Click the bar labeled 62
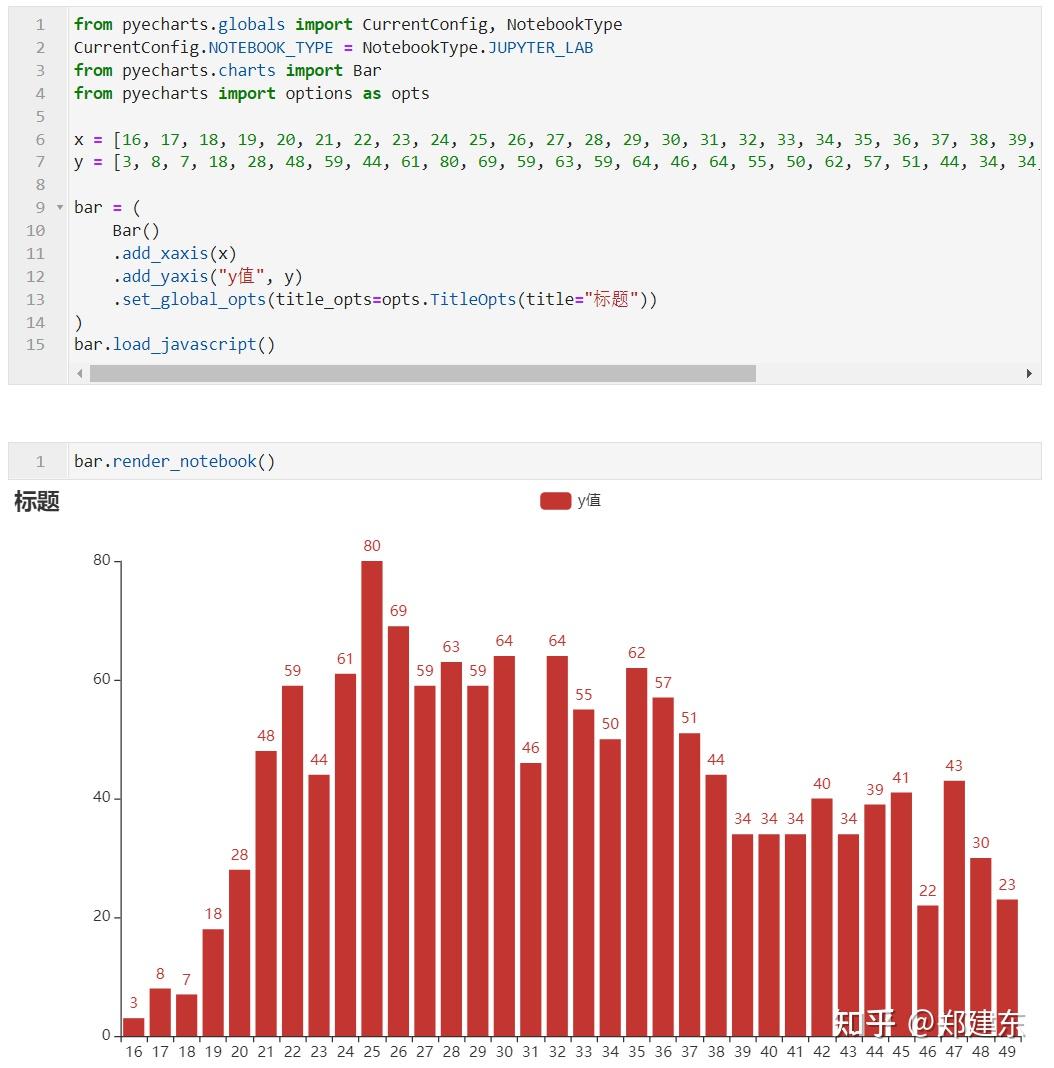This screenshot has width=1054, height=1068. [x=636, y=851]
